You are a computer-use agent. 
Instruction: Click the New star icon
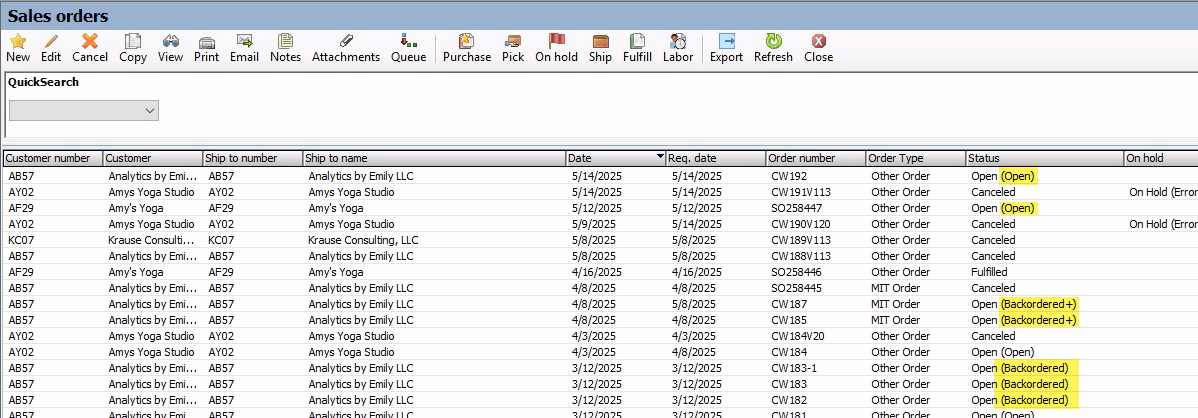point(18,41)
